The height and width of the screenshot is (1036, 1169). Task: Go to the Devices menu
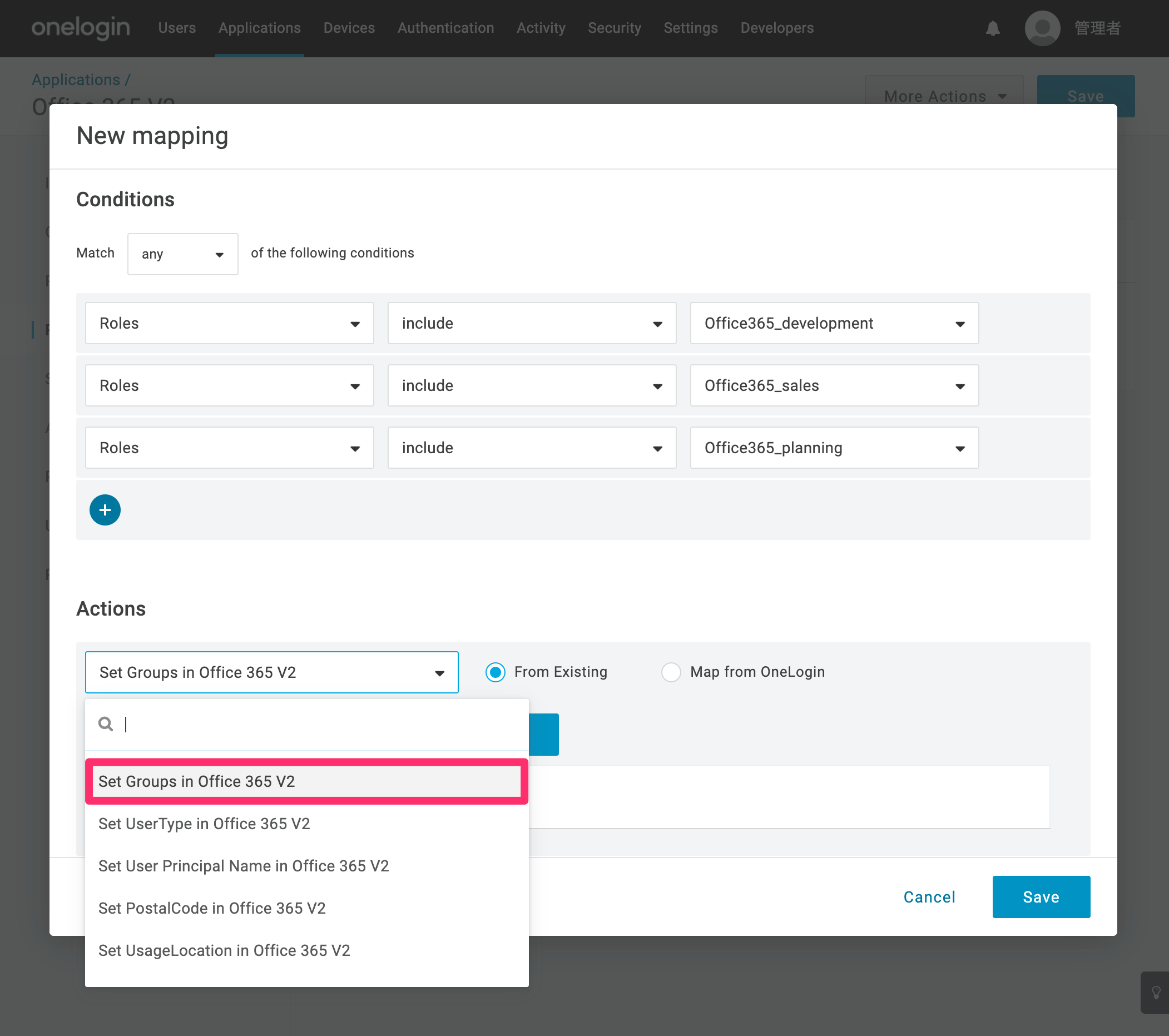pyautogui.click(x=349, y=28)
